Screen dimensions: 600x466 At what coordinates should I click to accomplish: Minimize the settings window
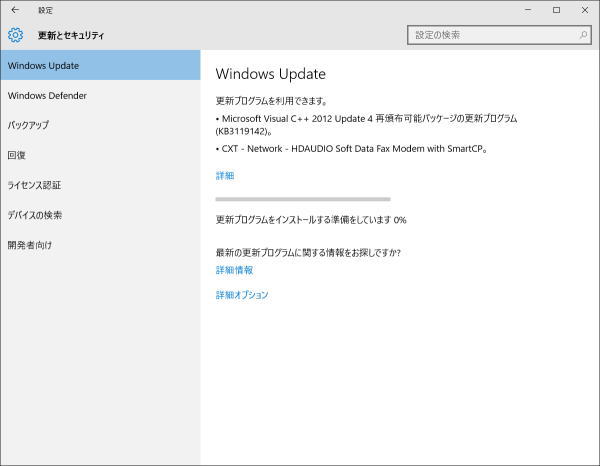pyautogui.click(x=528, y=10)
